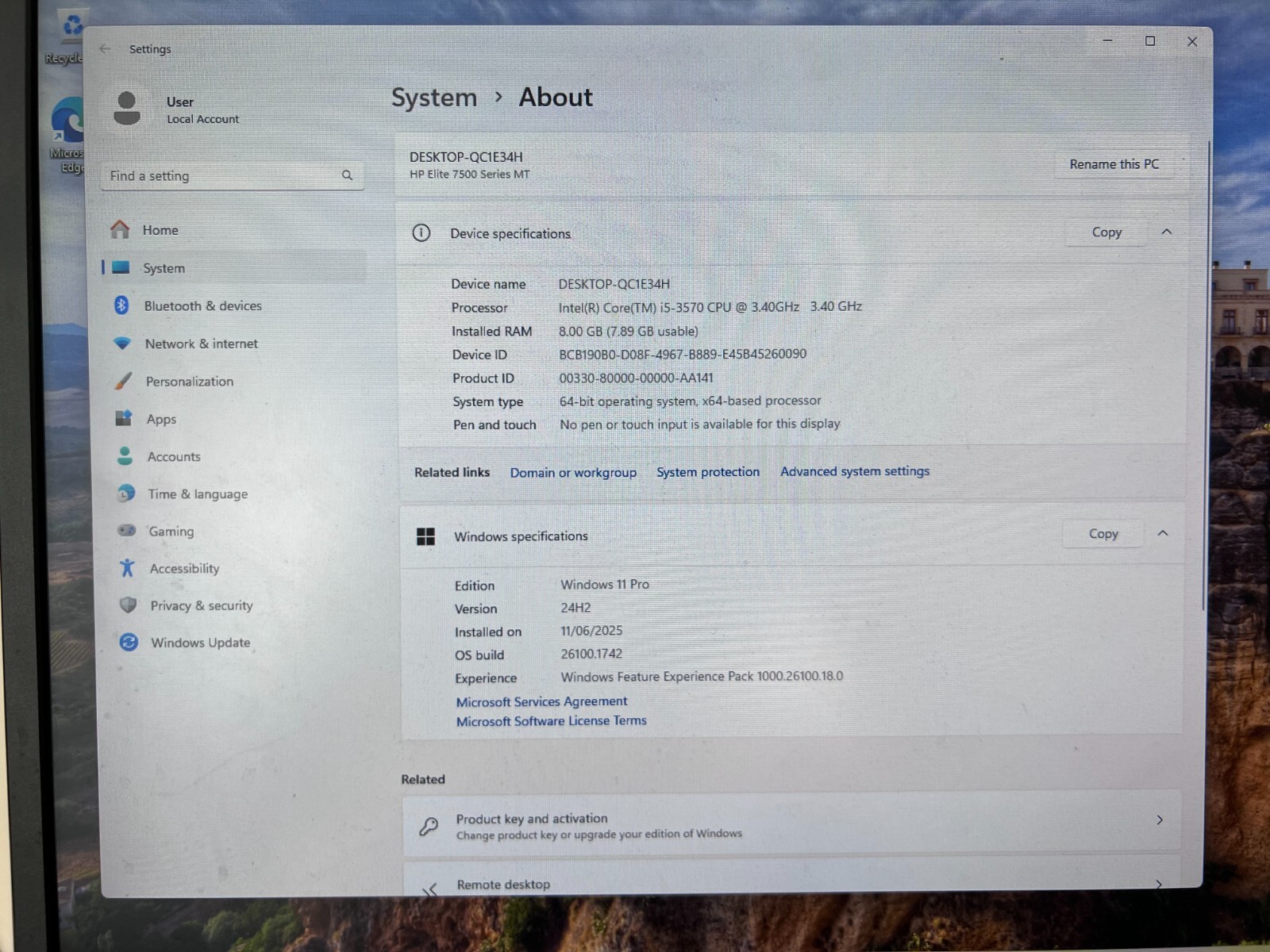Open Domain or workgroup link
Screen dimensions: 1270x952
(x=573, y=473)
